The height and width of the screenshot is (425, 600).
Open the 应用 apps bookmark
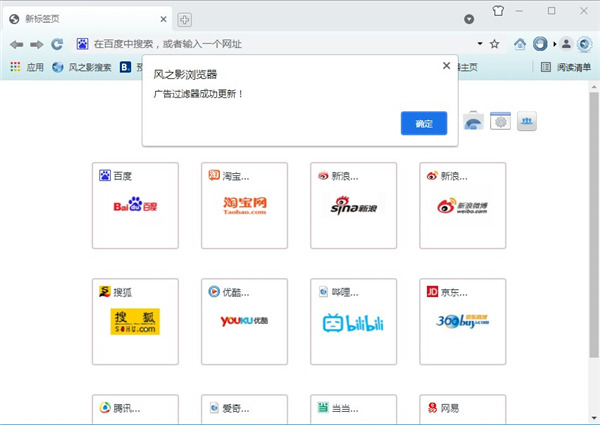tap(27, 67)
